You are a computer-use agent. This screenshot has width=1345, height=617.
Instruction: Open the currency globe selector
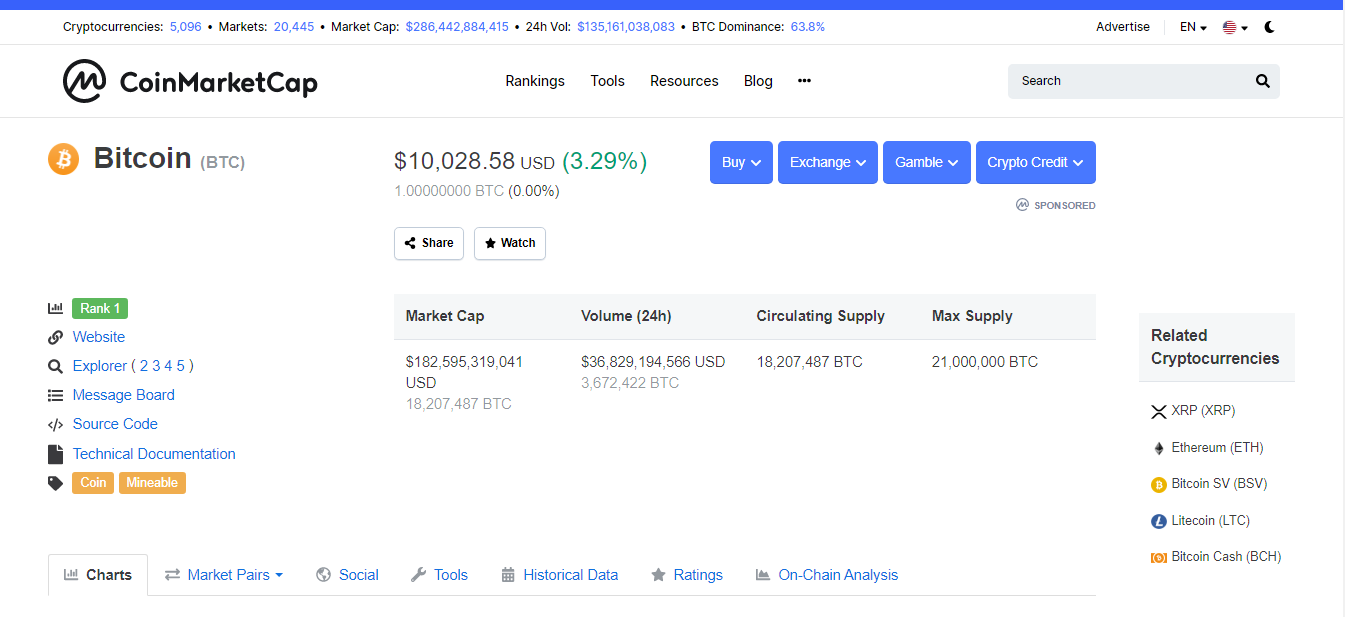tap(1235, 27)
